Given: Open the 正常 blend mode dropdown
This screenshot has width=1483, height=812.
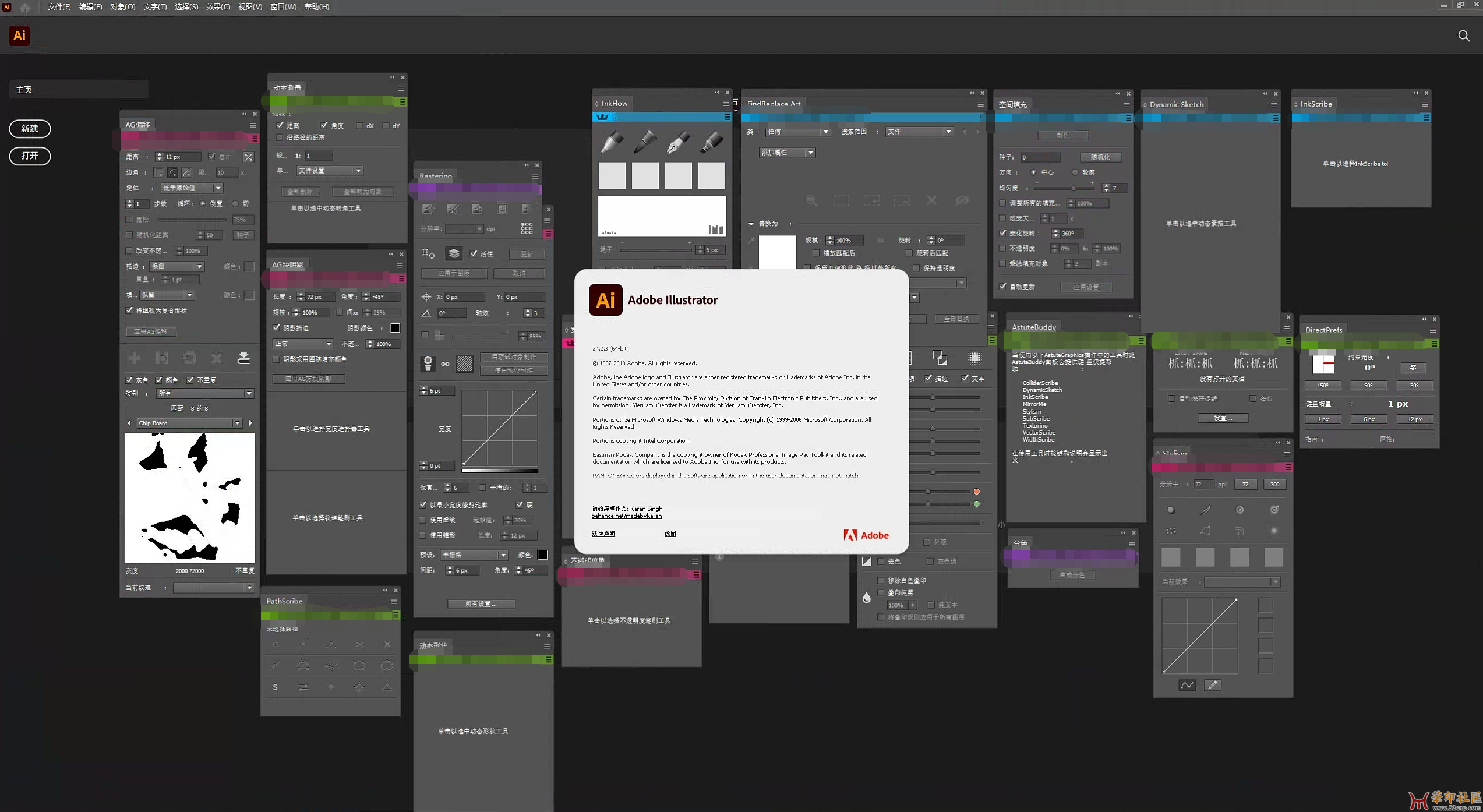Looking at the screenshot, I should (x=303, y=344).
